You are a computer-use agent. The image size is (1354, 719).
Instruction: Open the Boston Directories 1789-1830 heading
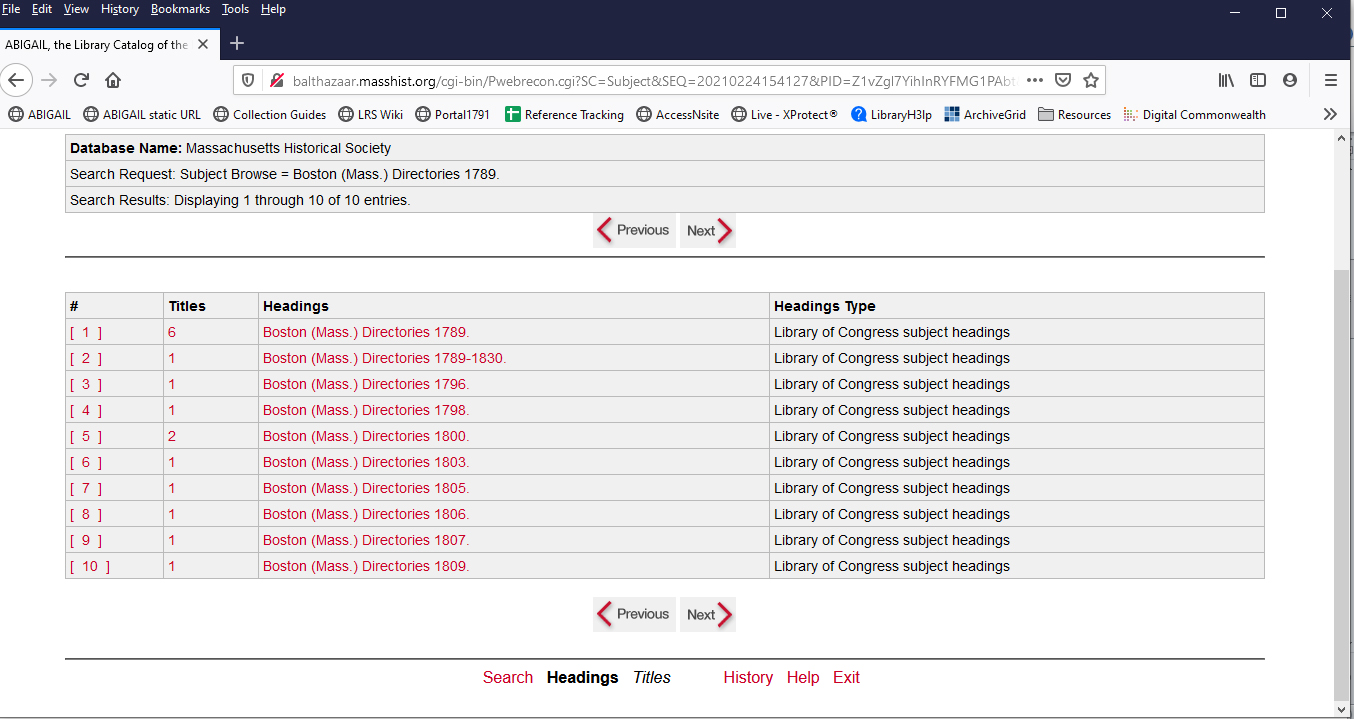[384, 358]
